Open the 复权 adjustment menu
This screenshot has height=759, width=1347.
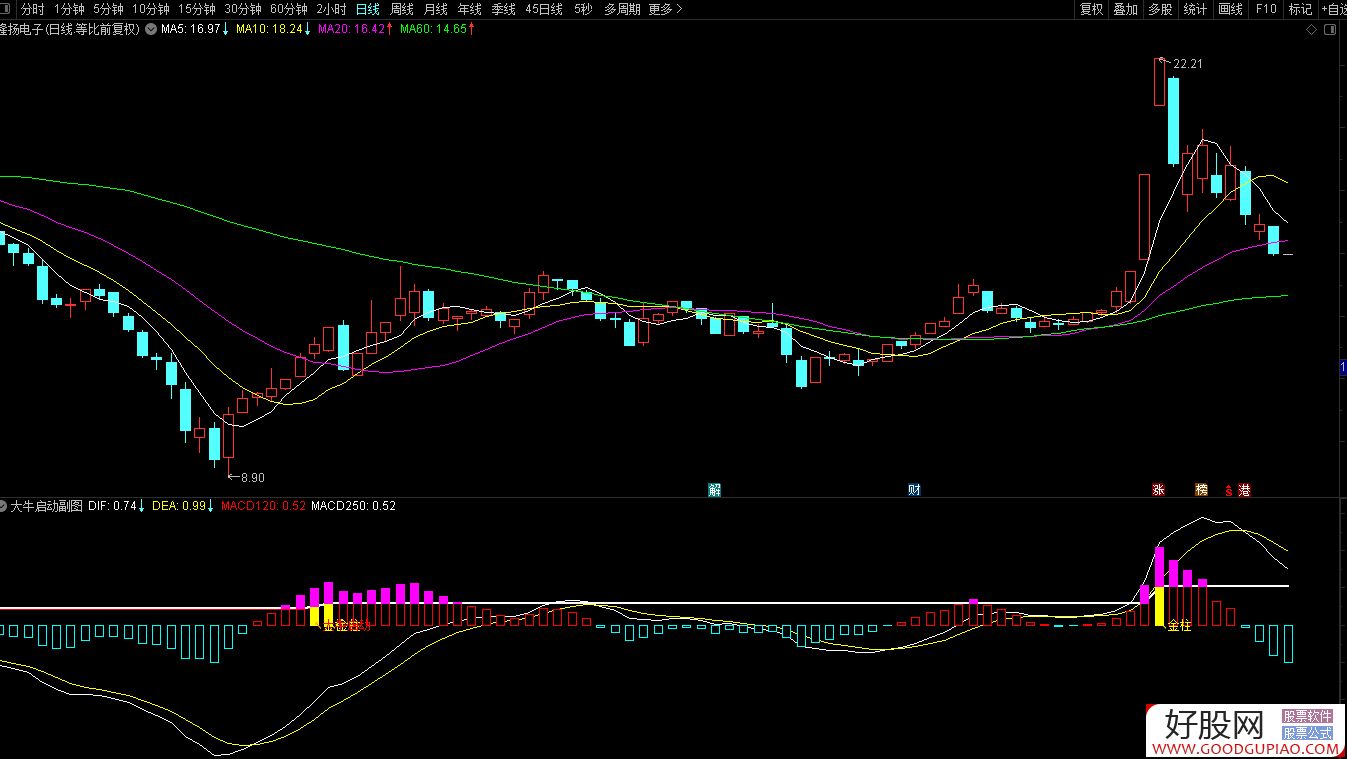pos(1091,9)
